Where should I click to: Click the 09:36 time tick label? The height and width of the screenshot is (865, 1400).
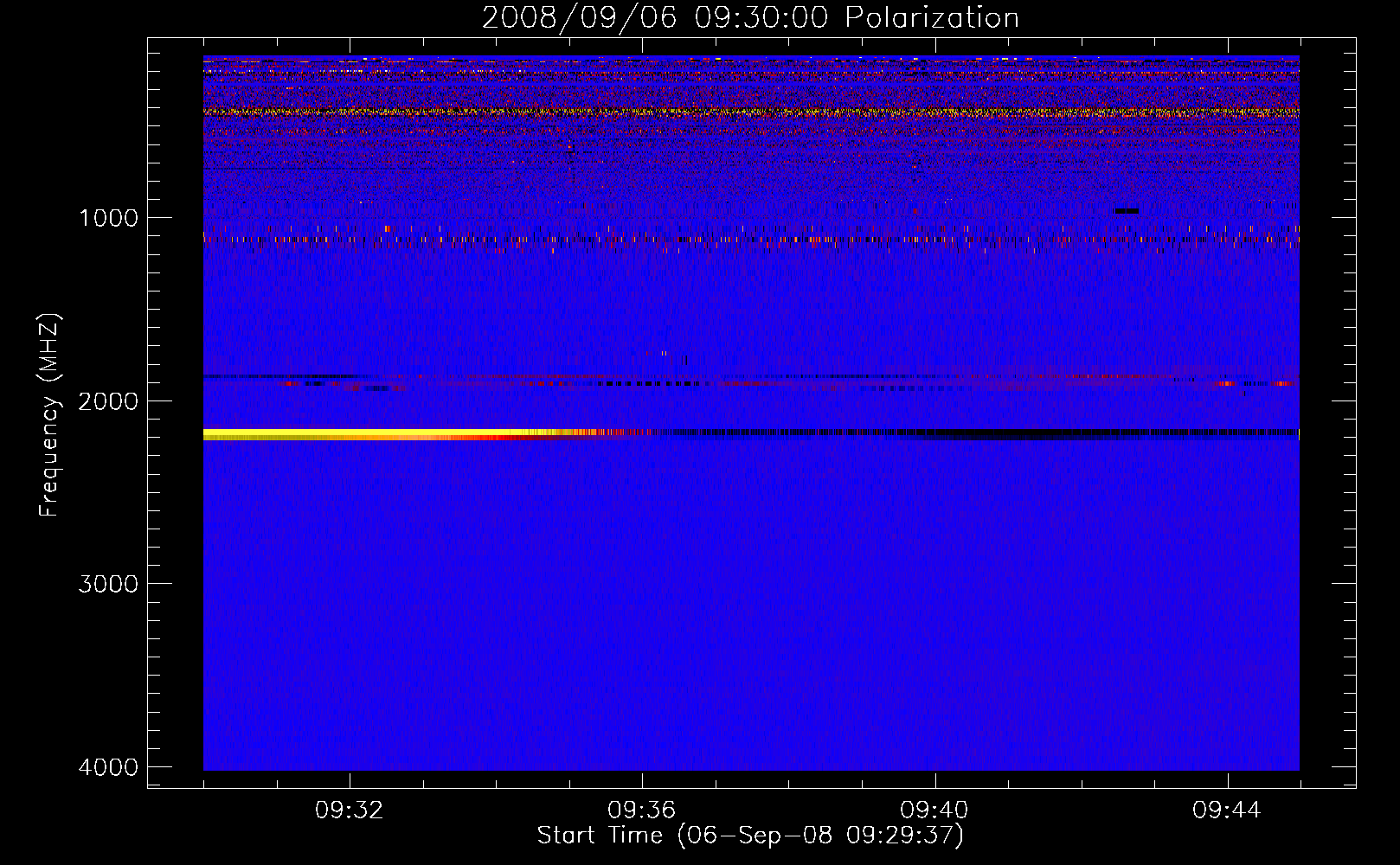pyautogui.click(x=641, y=811)
